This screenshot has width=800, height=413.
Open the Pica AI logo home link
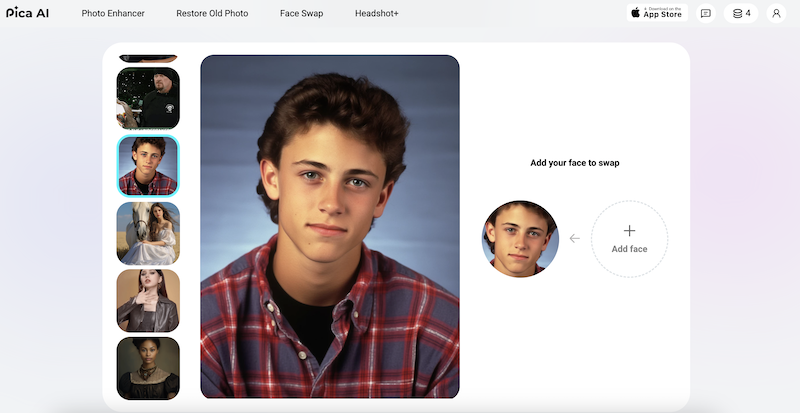[x=28, y=13]
